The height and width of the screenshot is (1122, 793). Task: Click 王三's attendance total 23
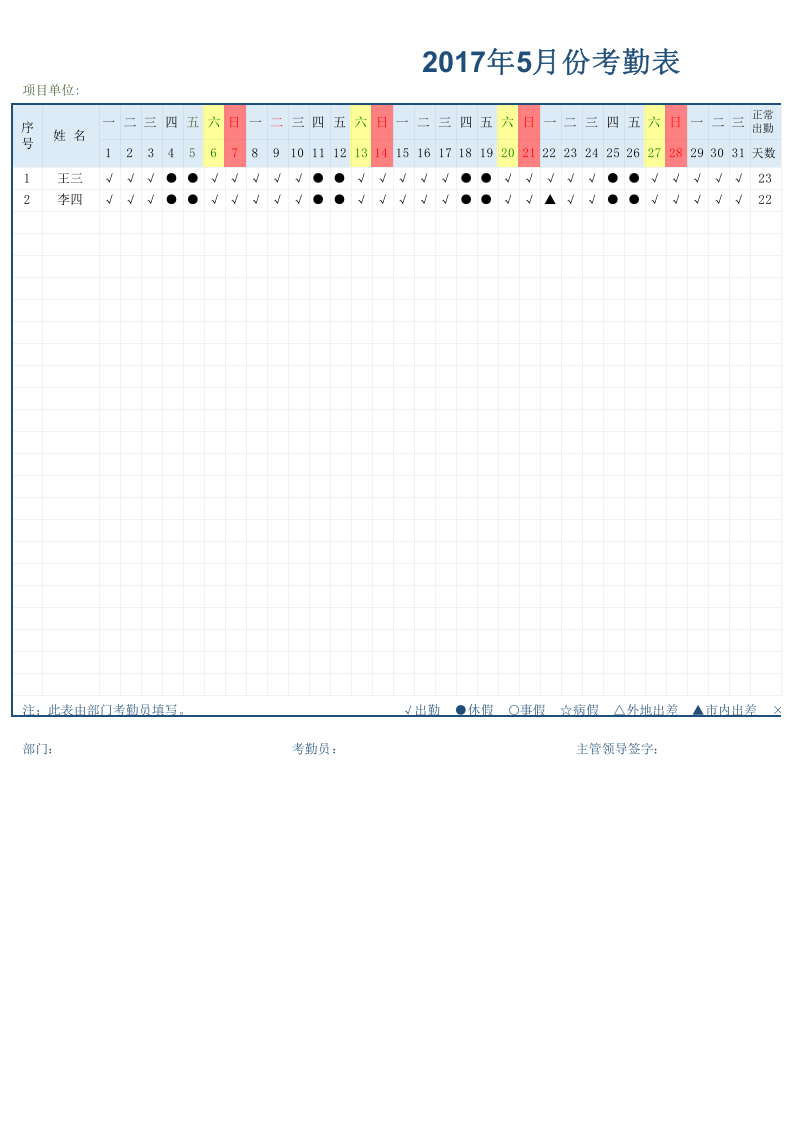click(765, 178)
